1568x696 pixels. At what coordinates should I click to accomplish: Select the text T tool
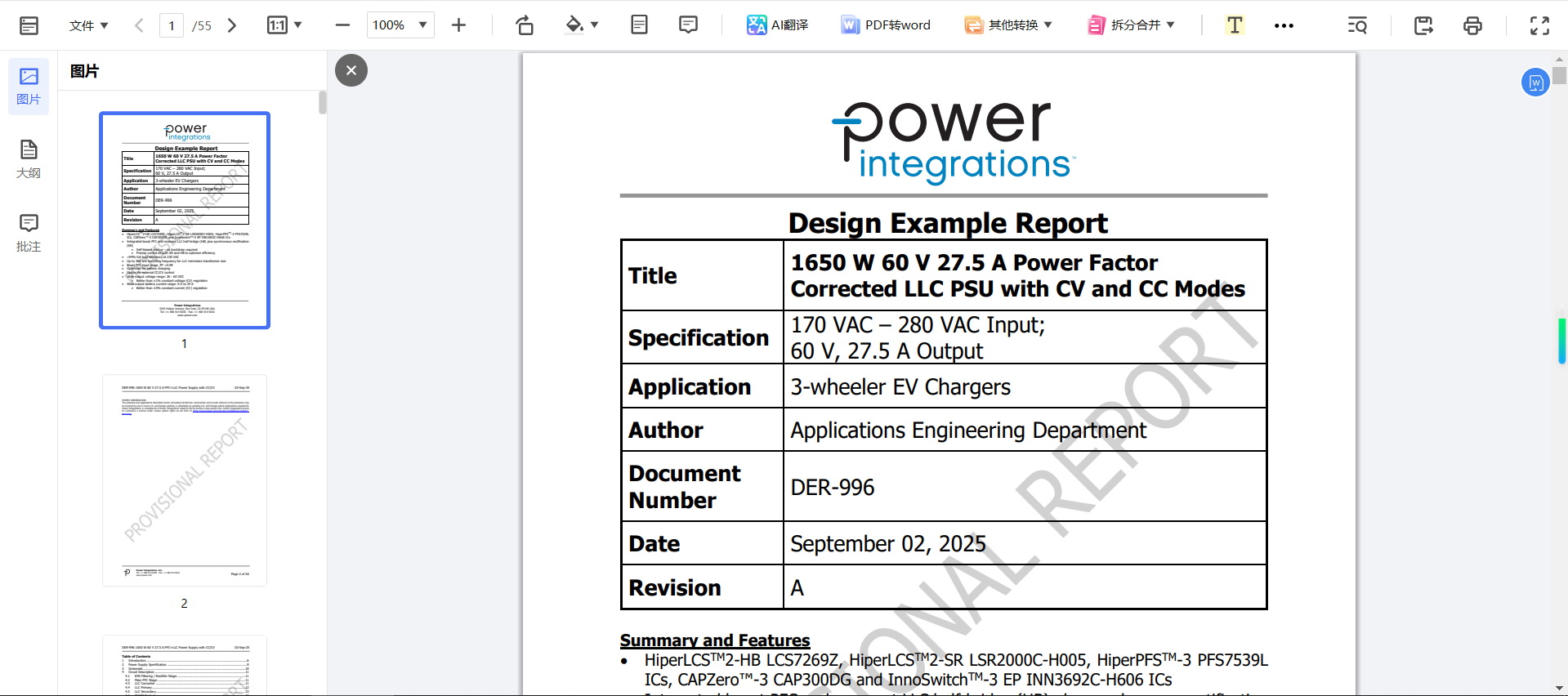(x=1235, y=25)
